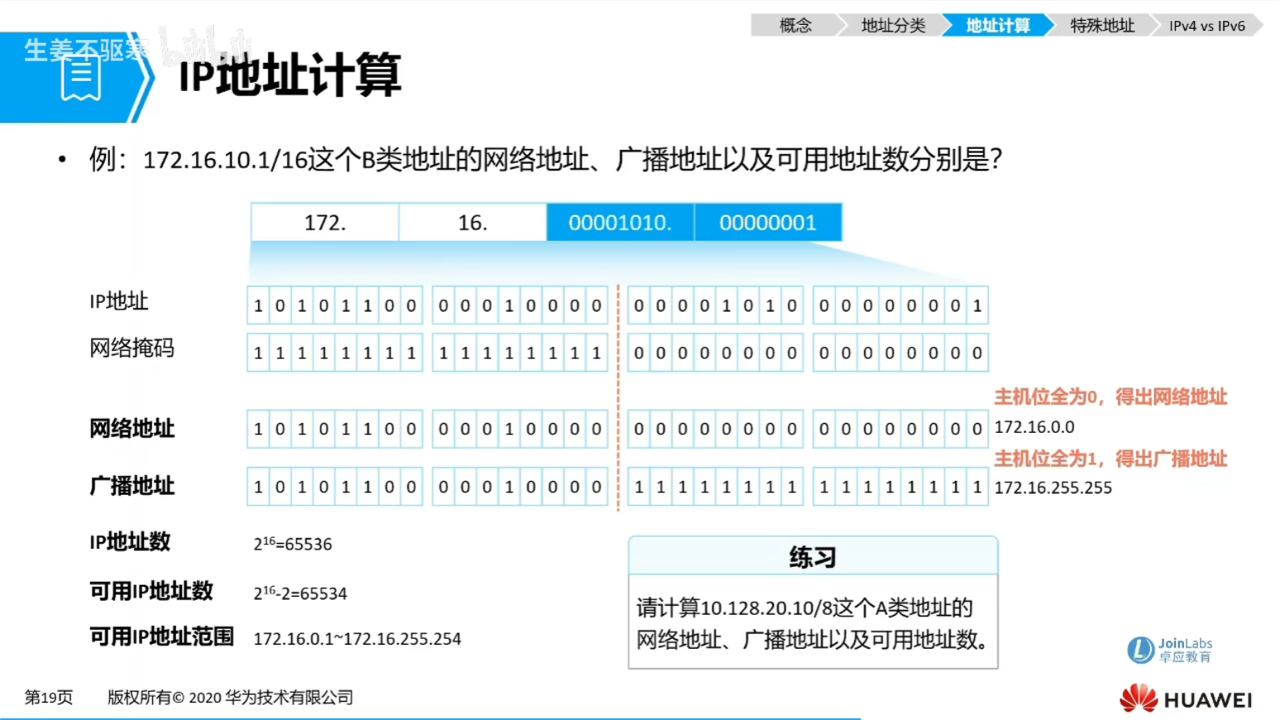Switch to the 地址分类 tab
This screenshot has width=1280, height=720.
pos(893,26)
